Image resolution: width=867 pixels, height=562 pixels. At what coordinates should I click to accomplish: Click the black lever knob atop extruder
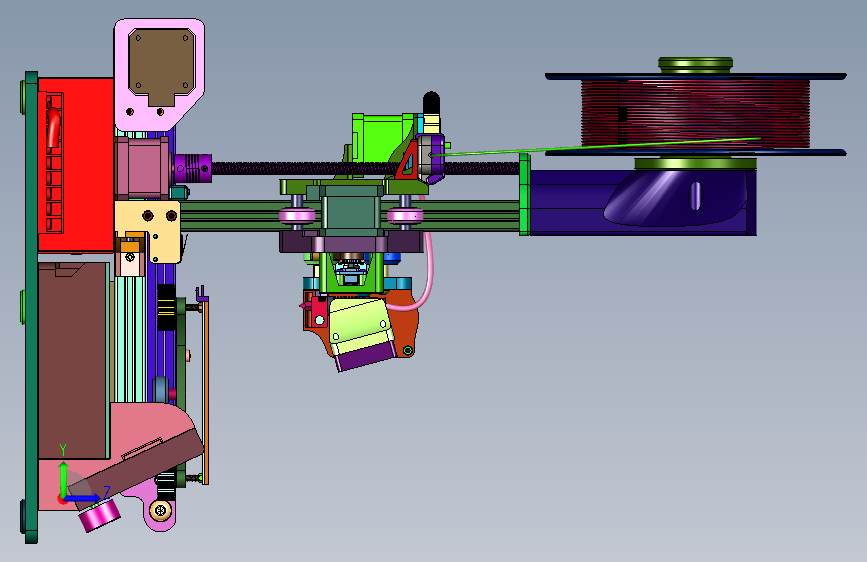tap(432, 104)
